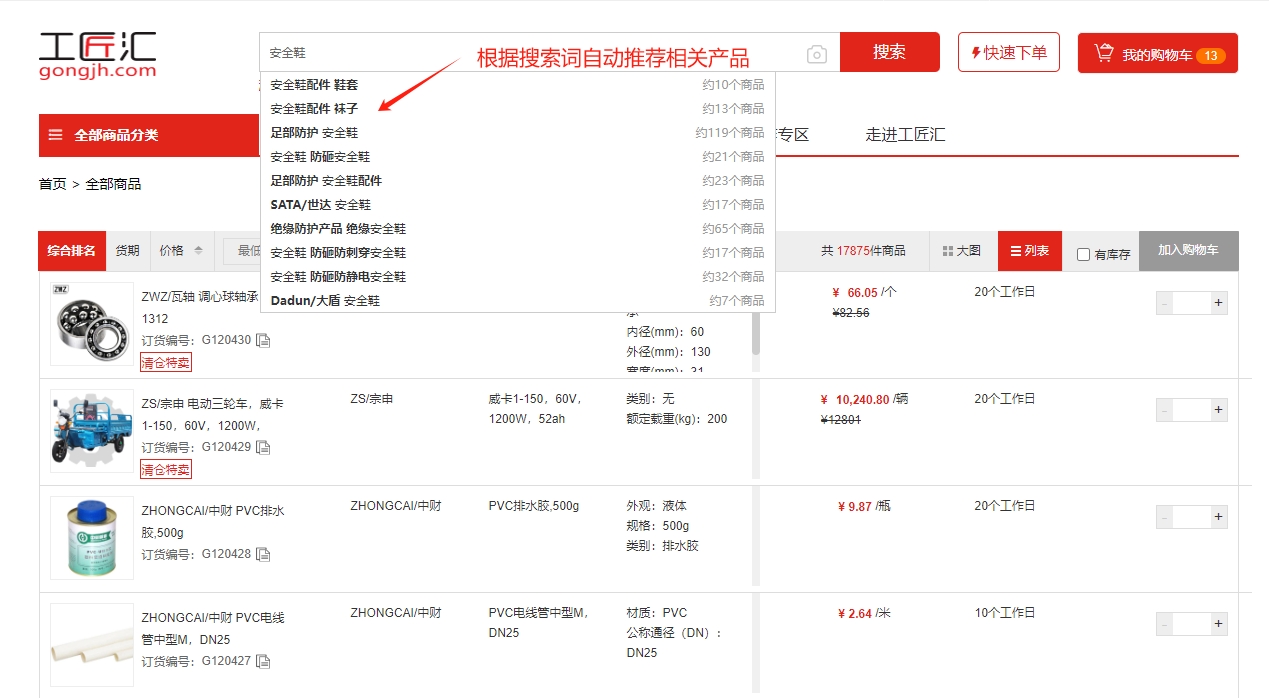Click quantity field in PVC电线管 row

1192,624
